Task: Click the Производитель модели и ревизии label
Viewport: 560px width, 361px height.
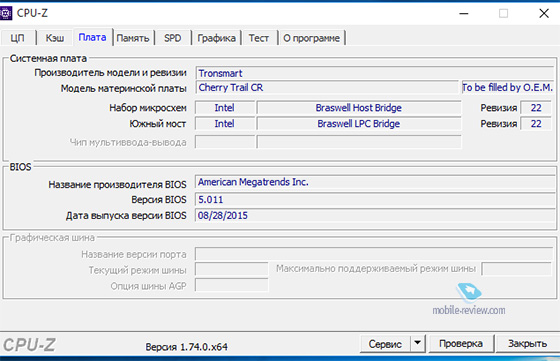Action: 110,73
